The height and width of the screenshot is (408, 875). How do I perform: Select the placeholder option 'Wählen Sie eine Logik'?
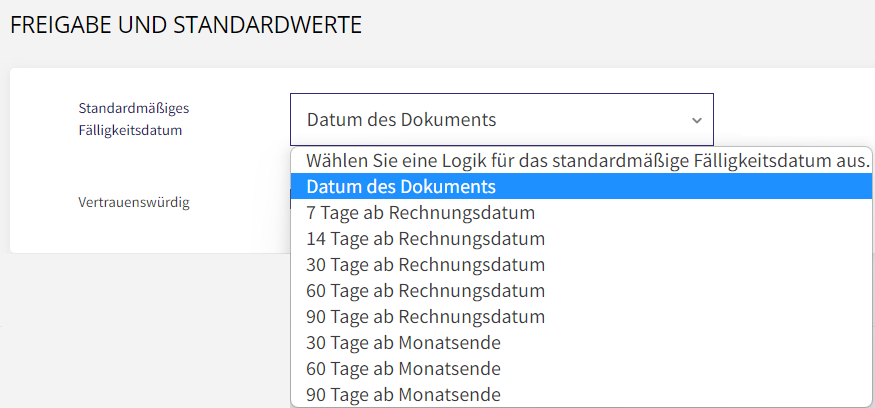(x=581, y=161)
